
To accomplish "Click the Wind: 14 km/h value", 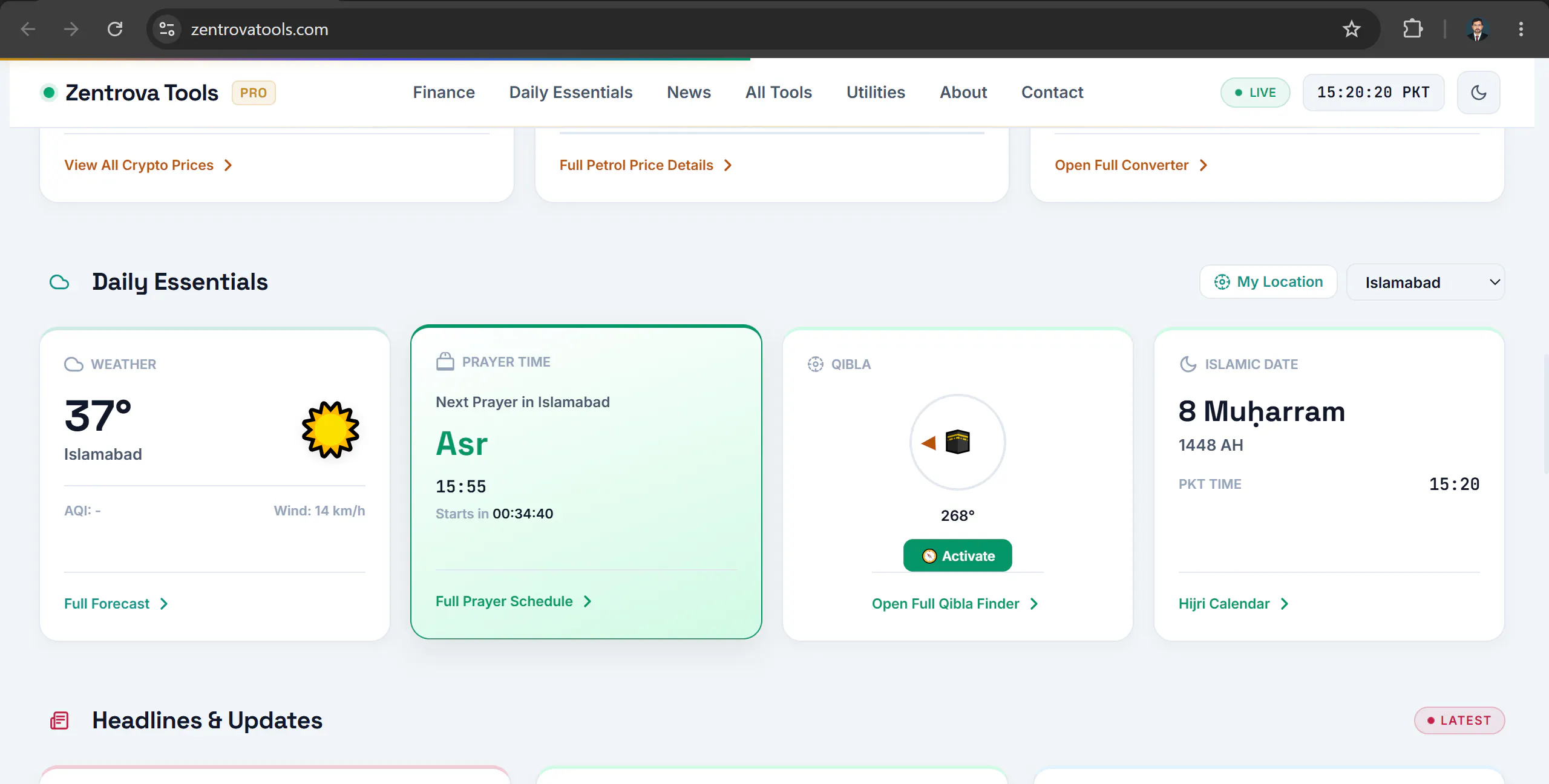I will point(319,511).
